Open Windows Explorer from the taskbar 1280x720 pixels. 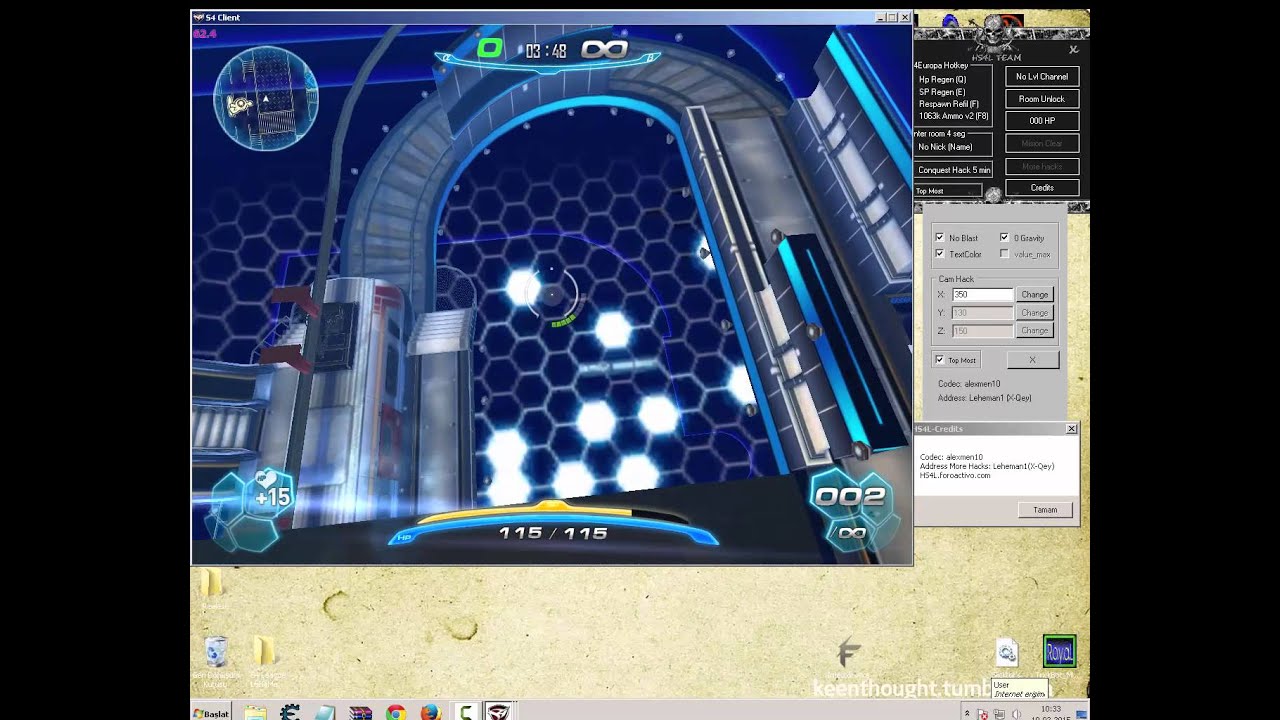pyautogui.click(x=255, y=713)
